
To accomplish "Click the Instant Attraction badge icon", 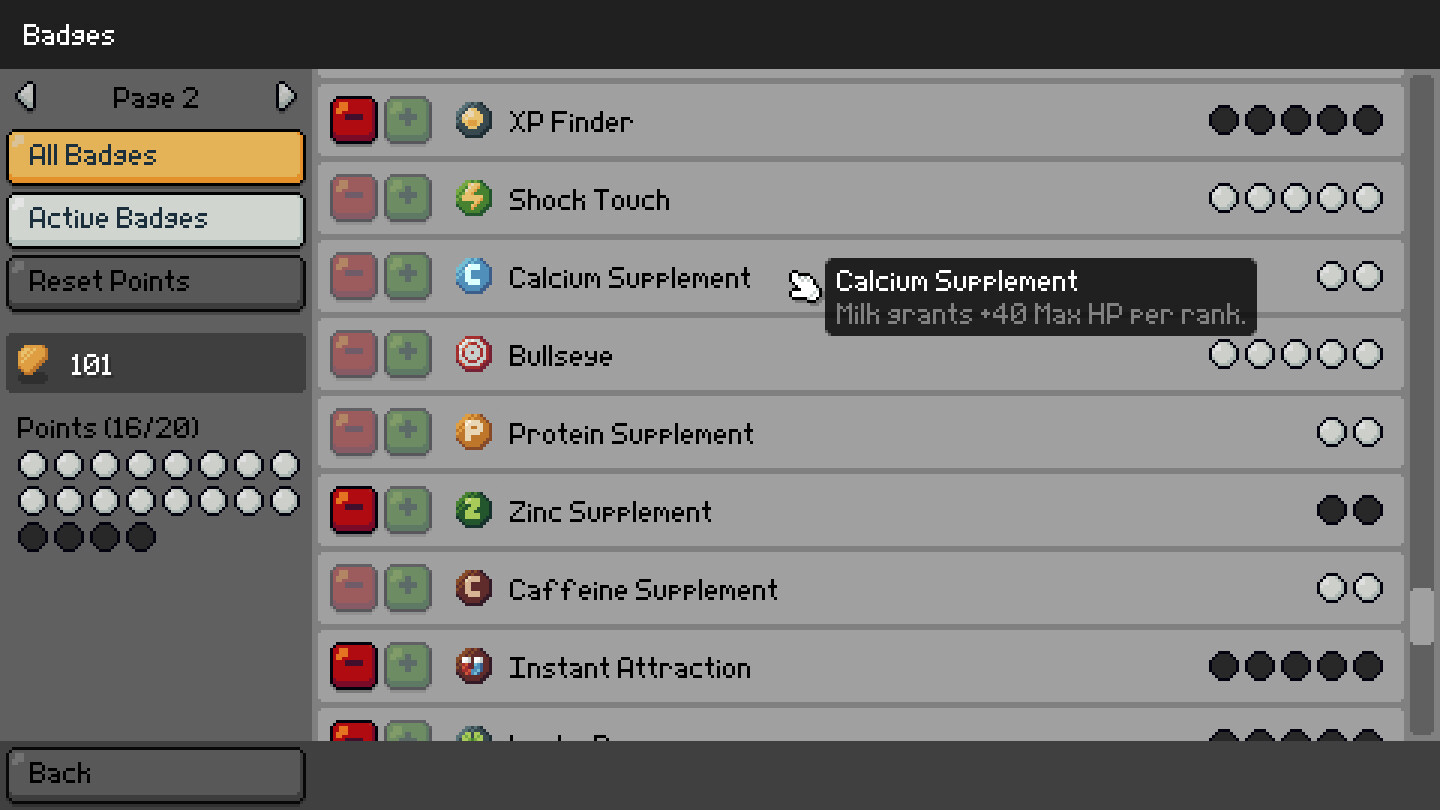I will pos(472,666).
